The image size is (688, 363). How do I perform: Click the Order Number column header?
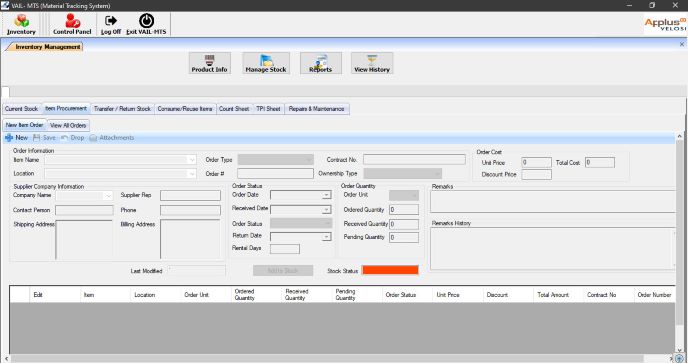654,295
